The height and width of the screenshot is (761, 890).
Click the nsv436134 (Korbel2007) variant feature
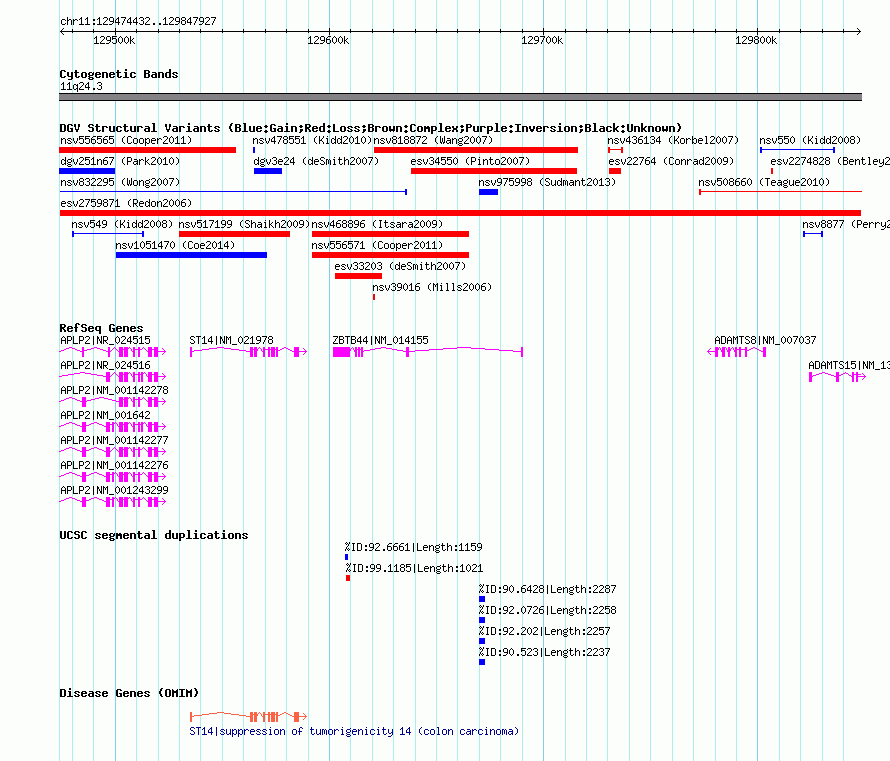click(x=615, y=150)
